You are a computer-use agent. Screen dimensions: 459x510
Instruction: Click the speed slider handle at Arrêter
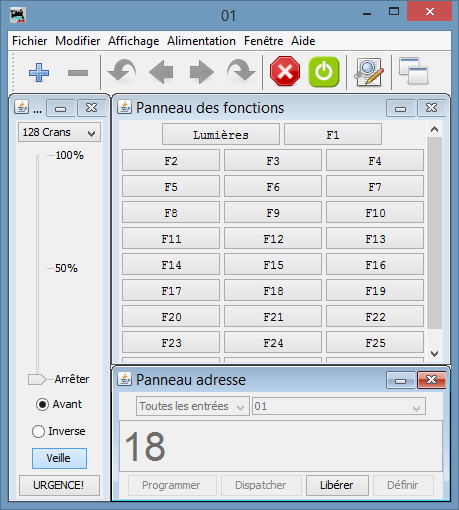[37, 379]
